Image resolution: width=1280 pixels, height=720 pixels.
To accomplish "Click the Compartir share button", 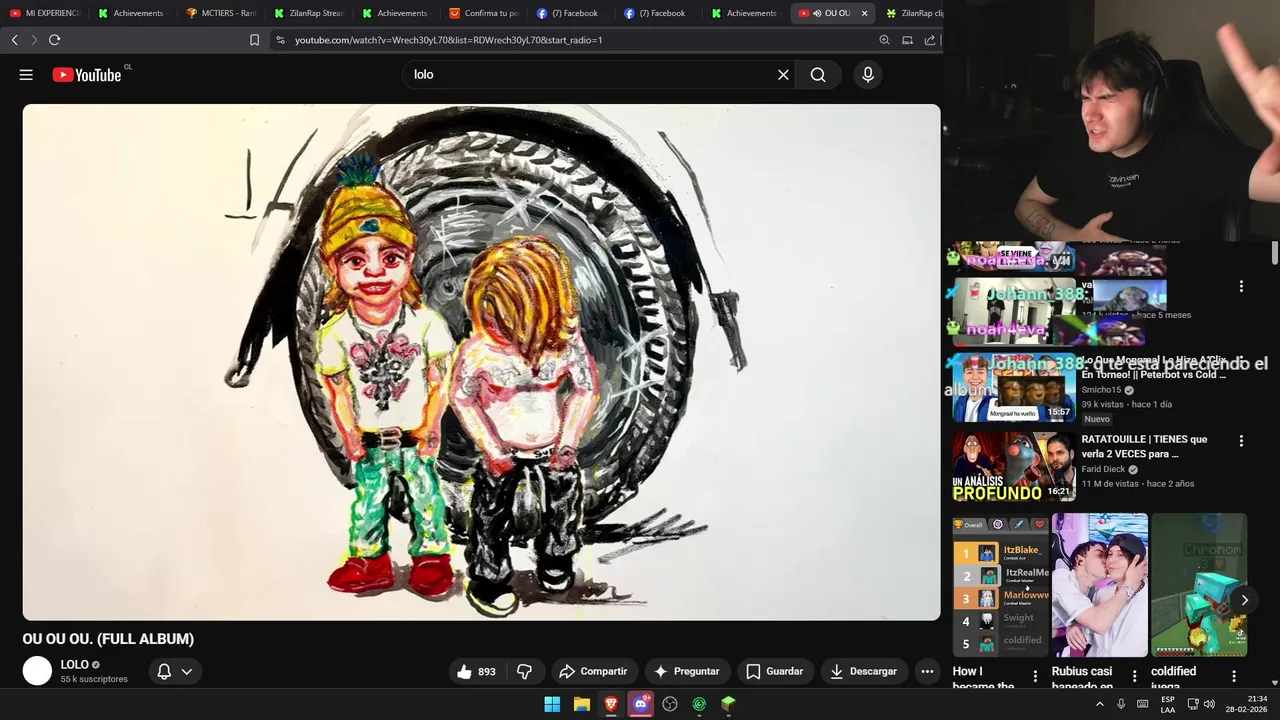I will [x=593, y=671].
